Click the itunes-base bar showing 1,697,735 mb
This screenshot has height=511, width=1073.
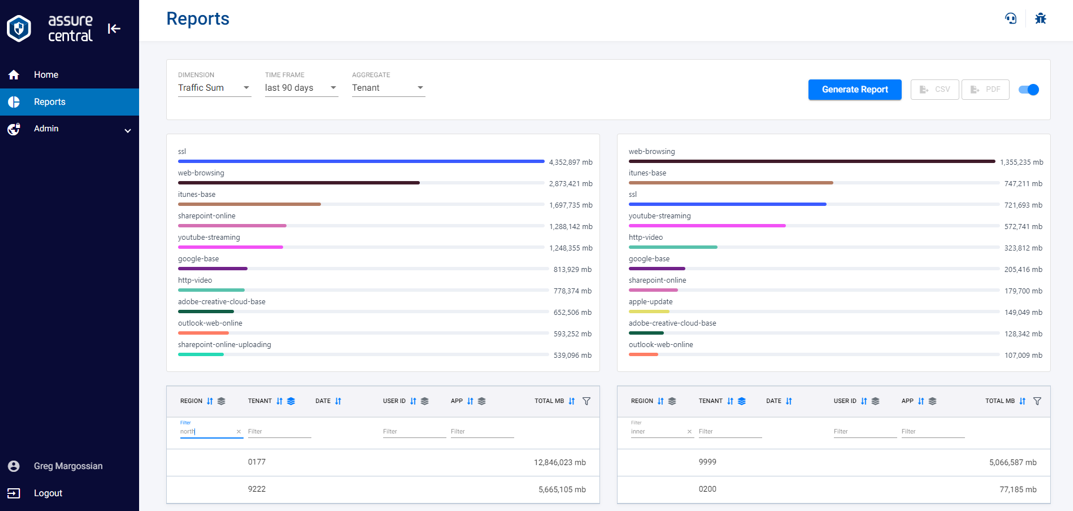pos(249,204)
